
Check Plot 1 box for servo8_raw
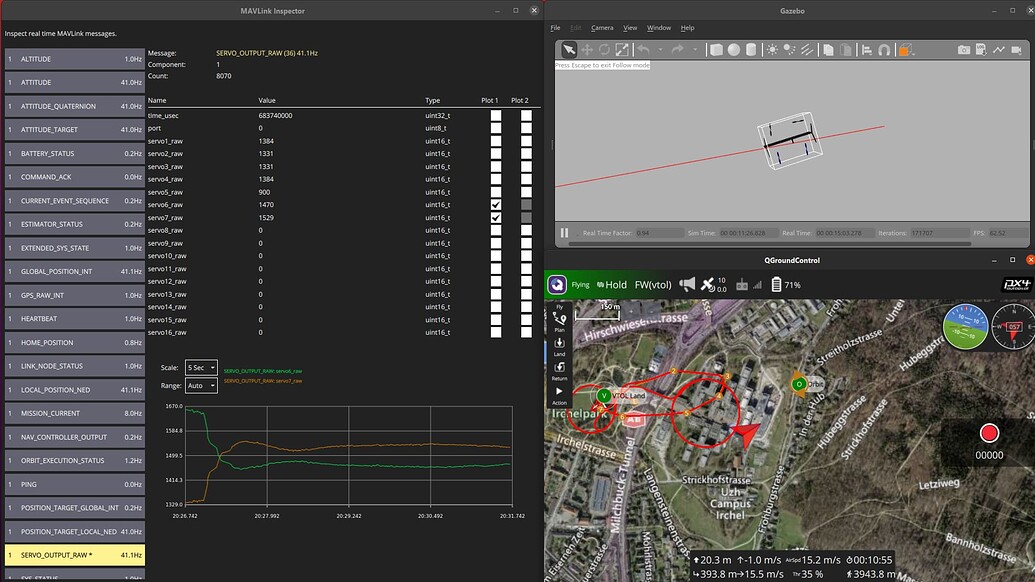(496, 230)
